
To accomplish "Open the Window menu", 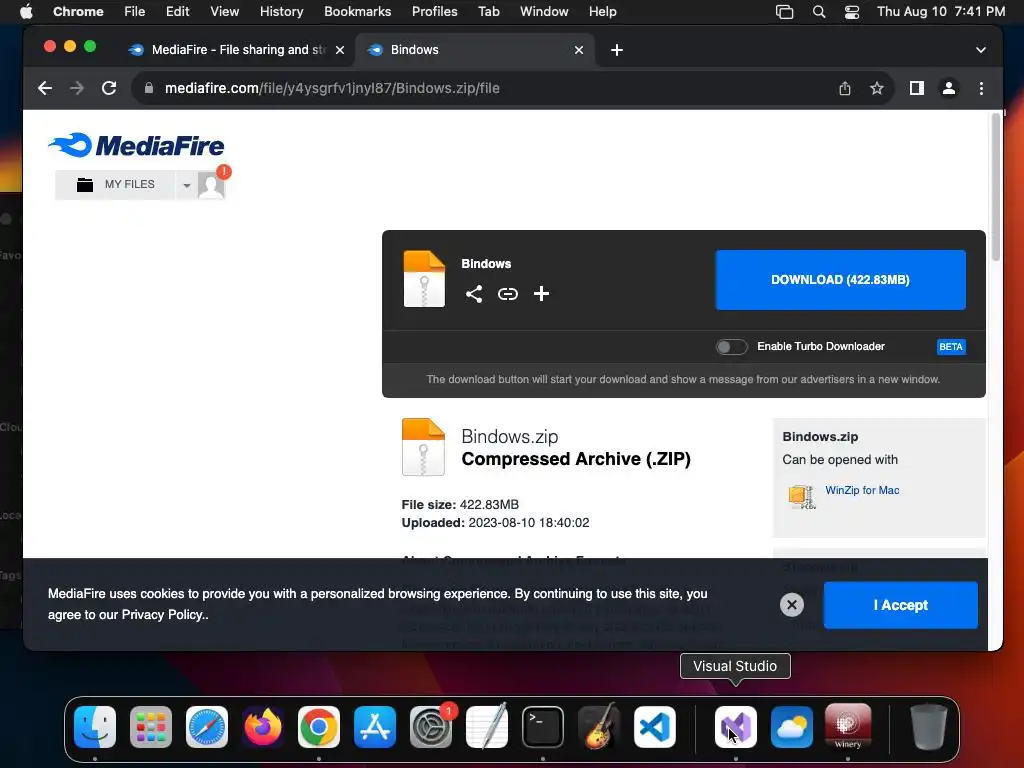I will tap(544, 12).
